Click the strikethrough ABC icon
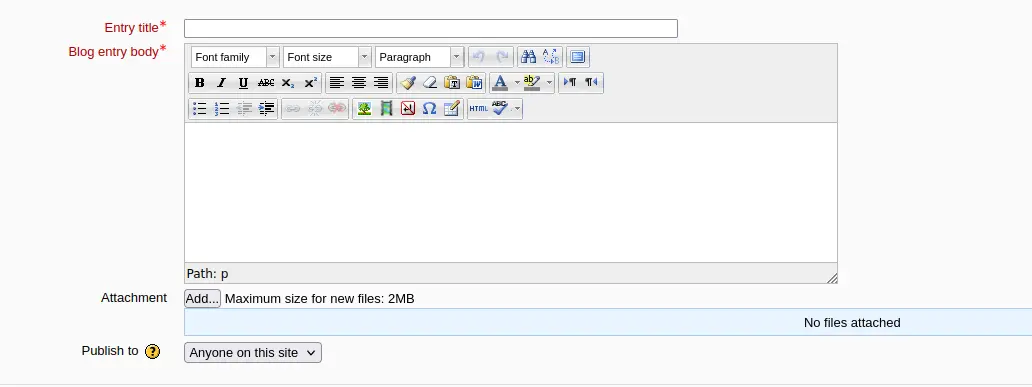Viewport: 1032px width, 387px height. [266, 83]
